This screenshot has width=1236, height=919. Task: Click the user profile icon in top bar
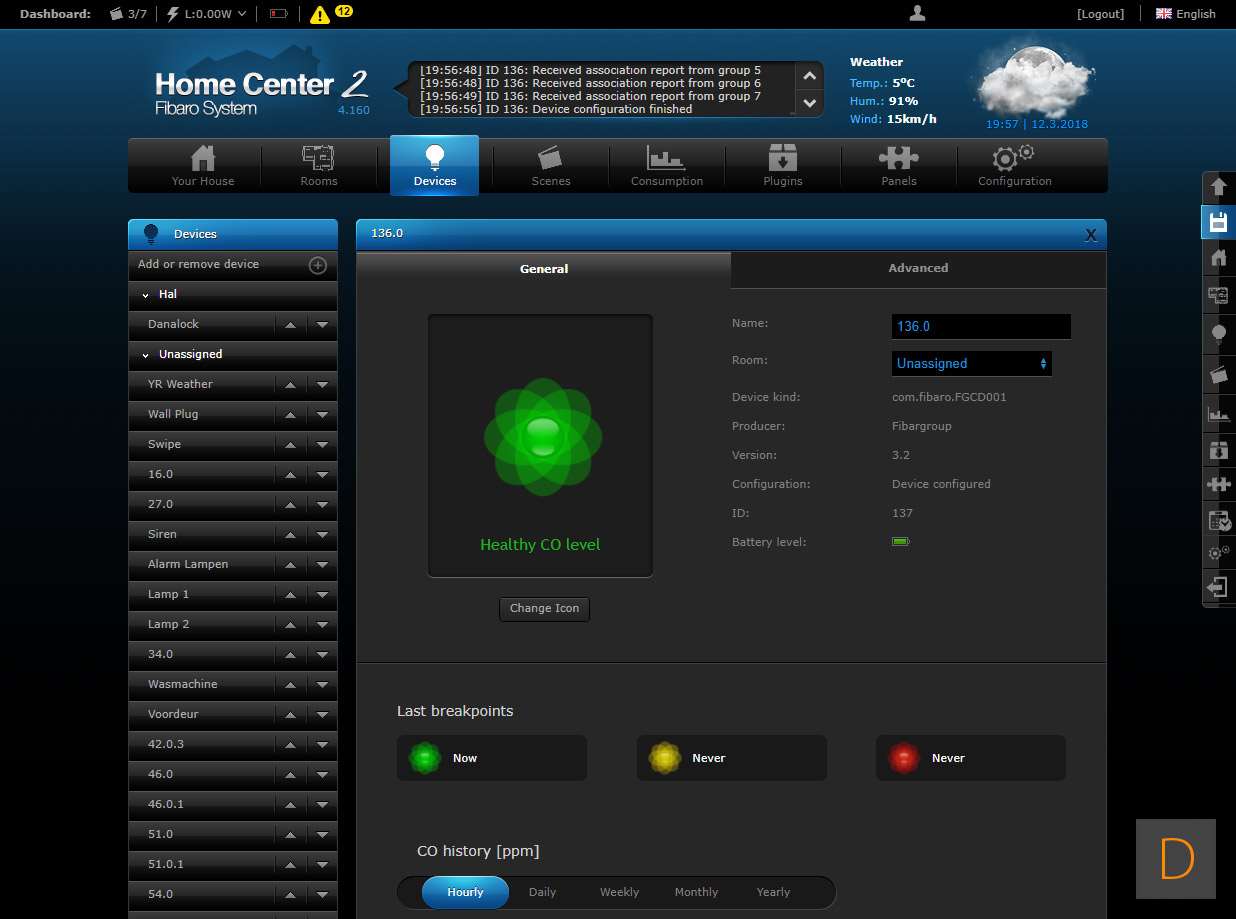(x=917, y=13)
